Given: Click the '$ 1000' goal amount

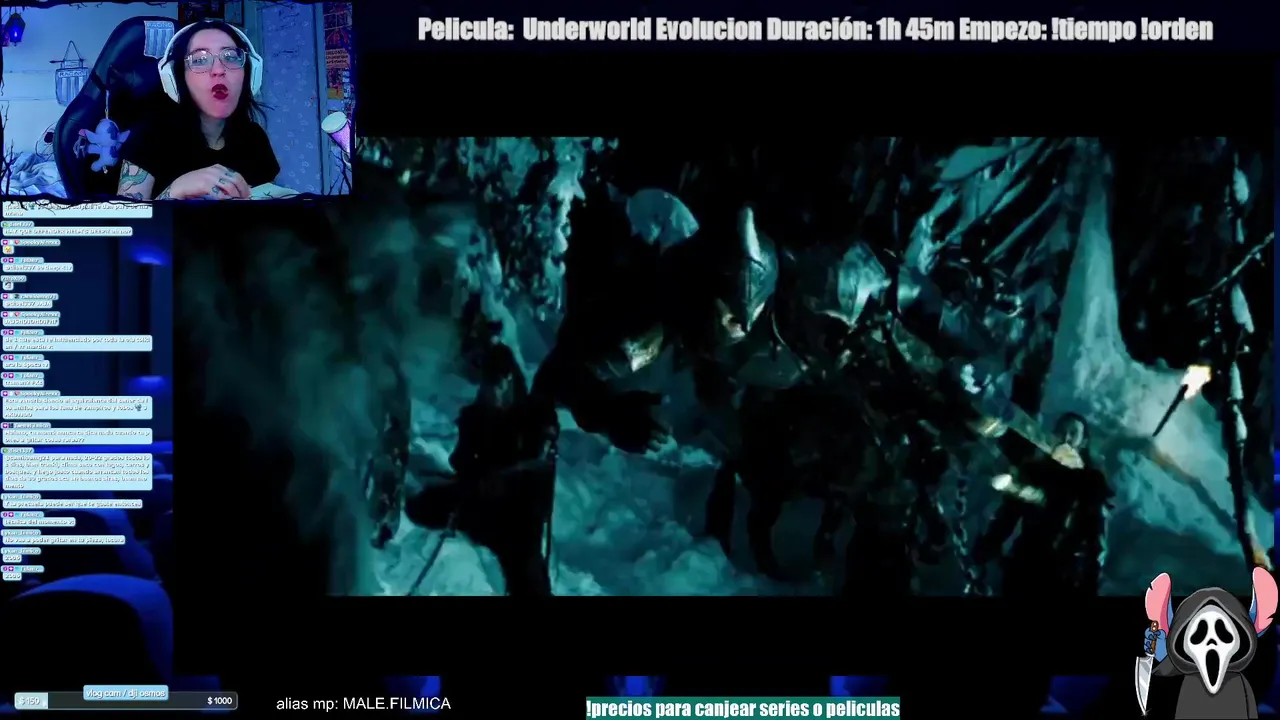Looking at the screenshot, I should point(219,701).
